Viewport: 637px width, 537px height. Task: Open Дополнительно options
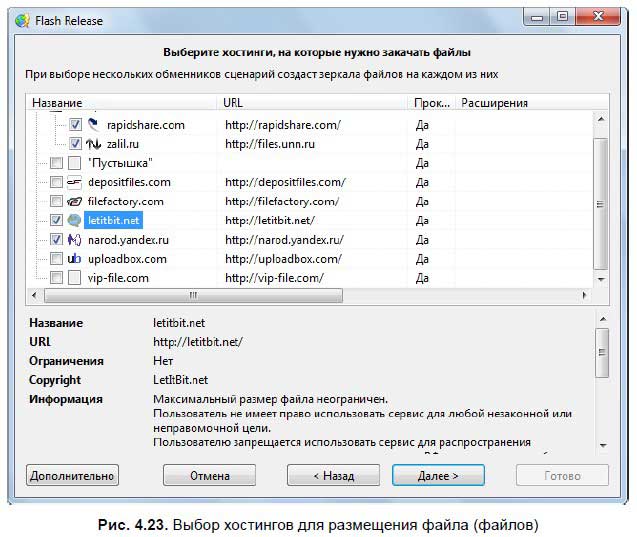click(x=71, y=476)
